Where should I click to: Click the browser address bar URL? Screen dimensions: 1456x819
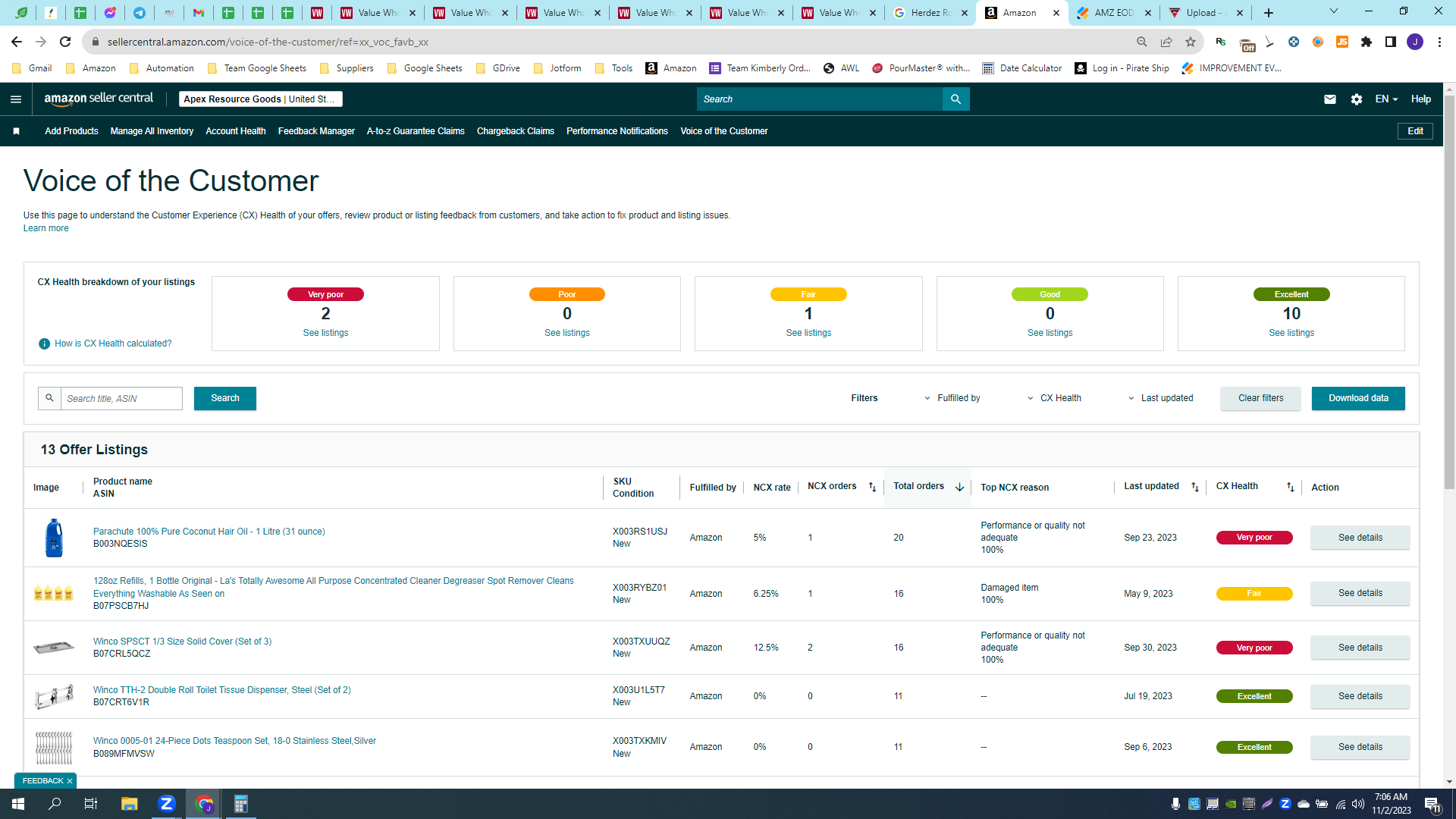tap(268, 42)
